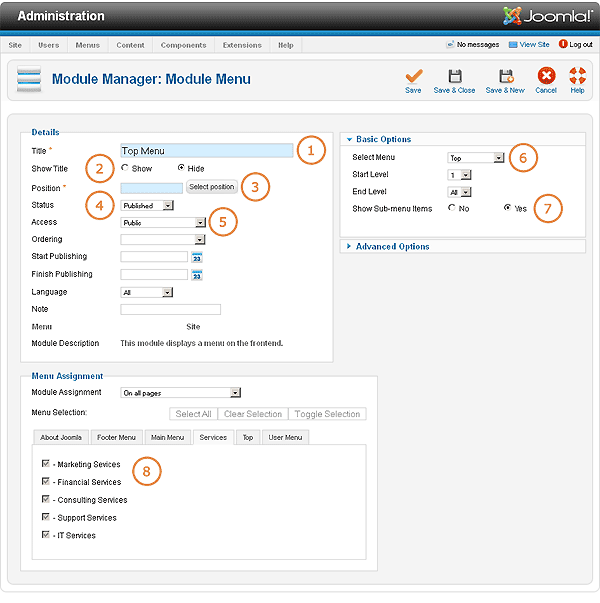
Task: Toggle the Support Services checkbox
Action: click(46, 516)
